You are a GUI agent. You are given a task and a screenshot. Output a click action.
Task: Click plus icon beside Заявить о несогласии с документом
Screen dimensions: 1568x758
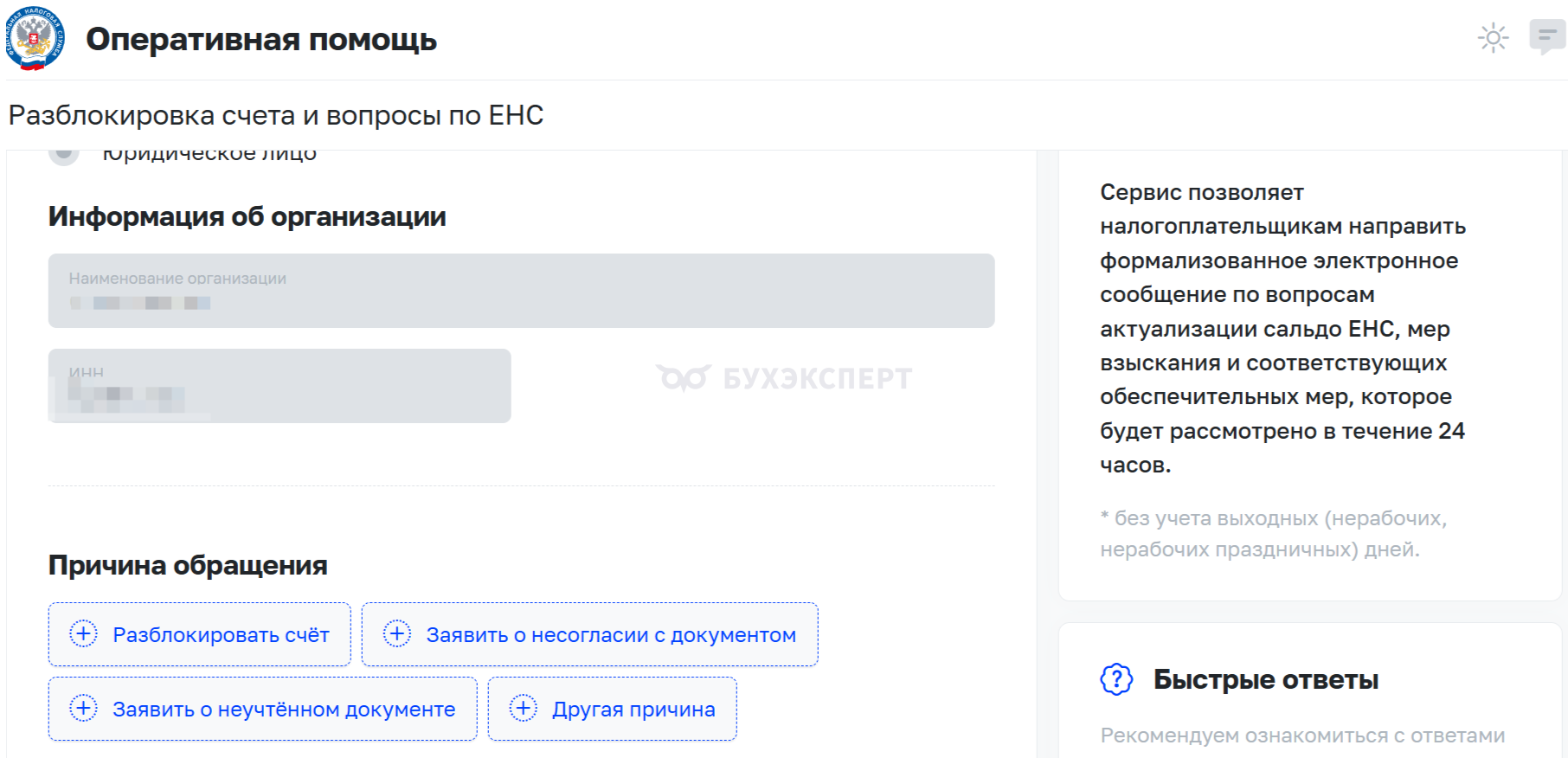397,634
